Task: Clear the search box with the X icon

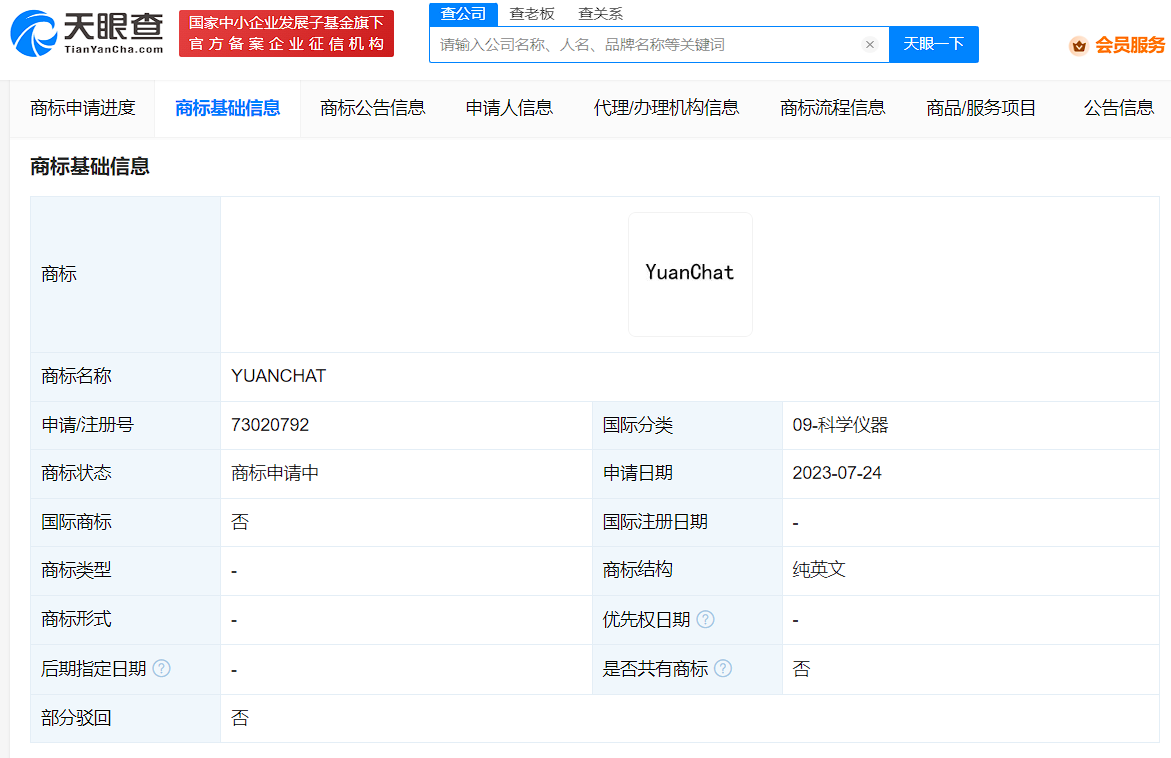Action: (869, 45)
